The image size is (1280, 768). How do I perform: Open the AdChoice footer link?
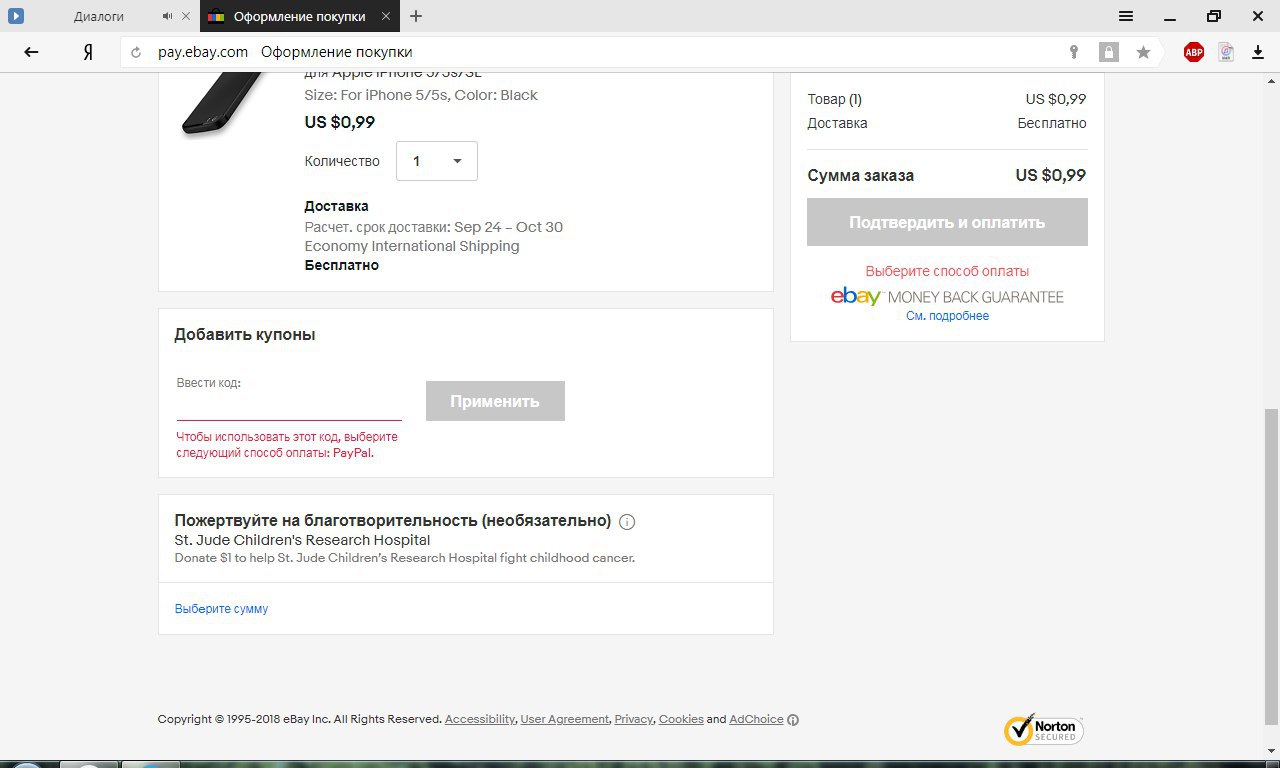click(x=756, y=719)
